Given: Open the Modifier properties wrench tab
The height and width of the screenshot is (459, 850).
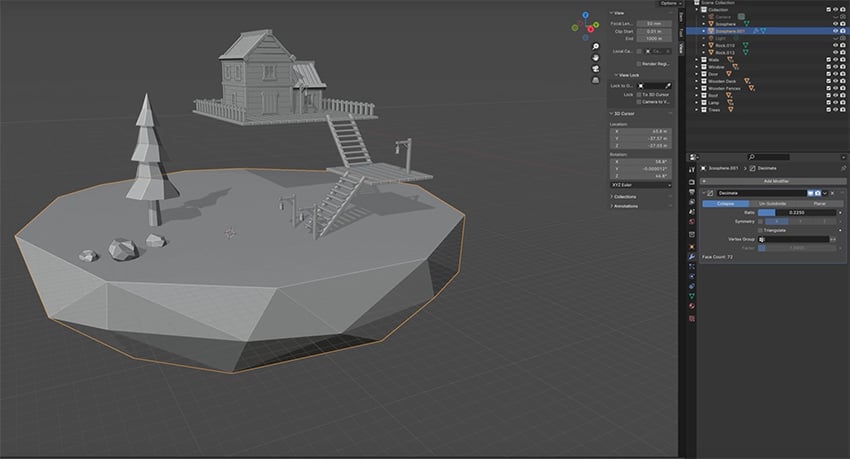Looking at the screenshot, I should pyautogui.click(x=691, y=257).
